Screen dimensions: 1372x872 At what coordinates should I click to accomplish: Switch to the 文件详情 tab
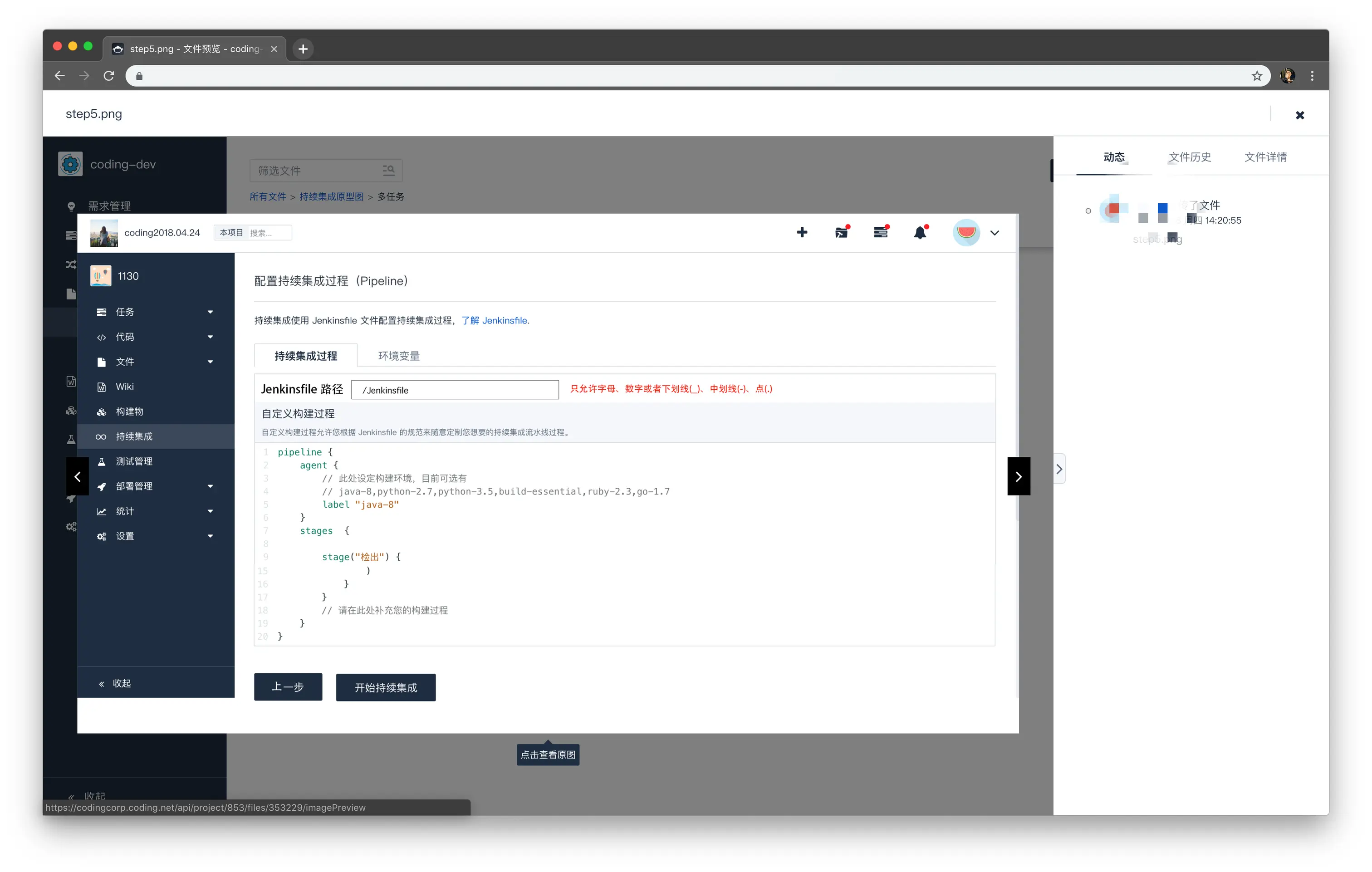pos(1265,157)
